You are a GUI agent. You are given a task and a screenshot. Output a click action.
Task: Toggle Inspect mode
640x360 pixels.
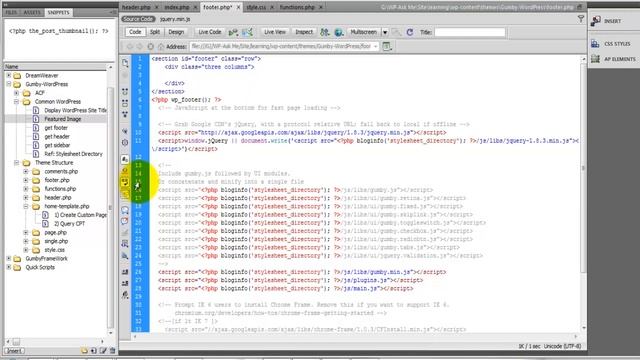304,32
